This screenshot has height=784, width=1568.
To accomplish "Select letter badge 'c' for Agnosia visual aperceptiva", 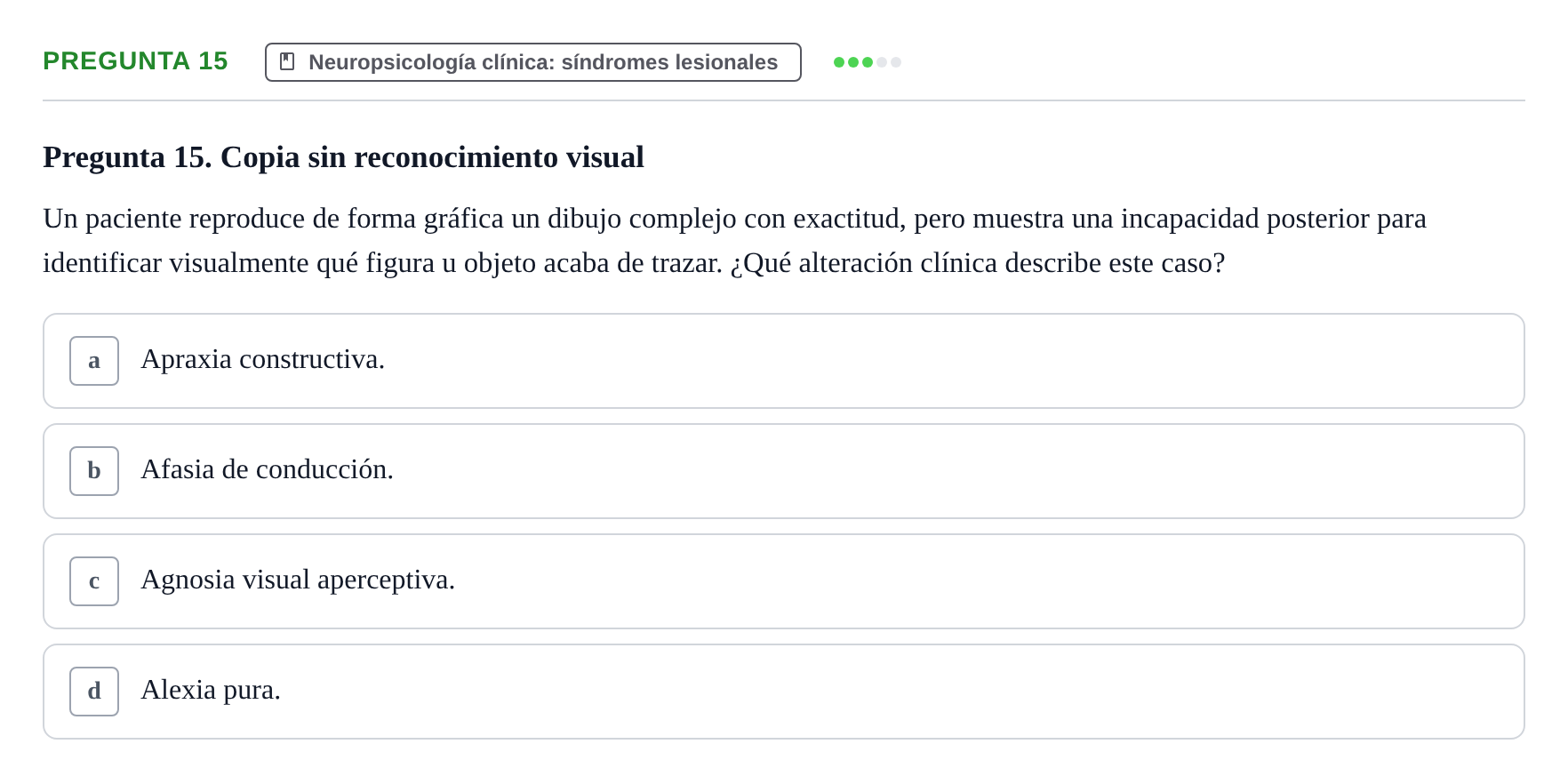I will pyautogui.click(x=94, y=581).
